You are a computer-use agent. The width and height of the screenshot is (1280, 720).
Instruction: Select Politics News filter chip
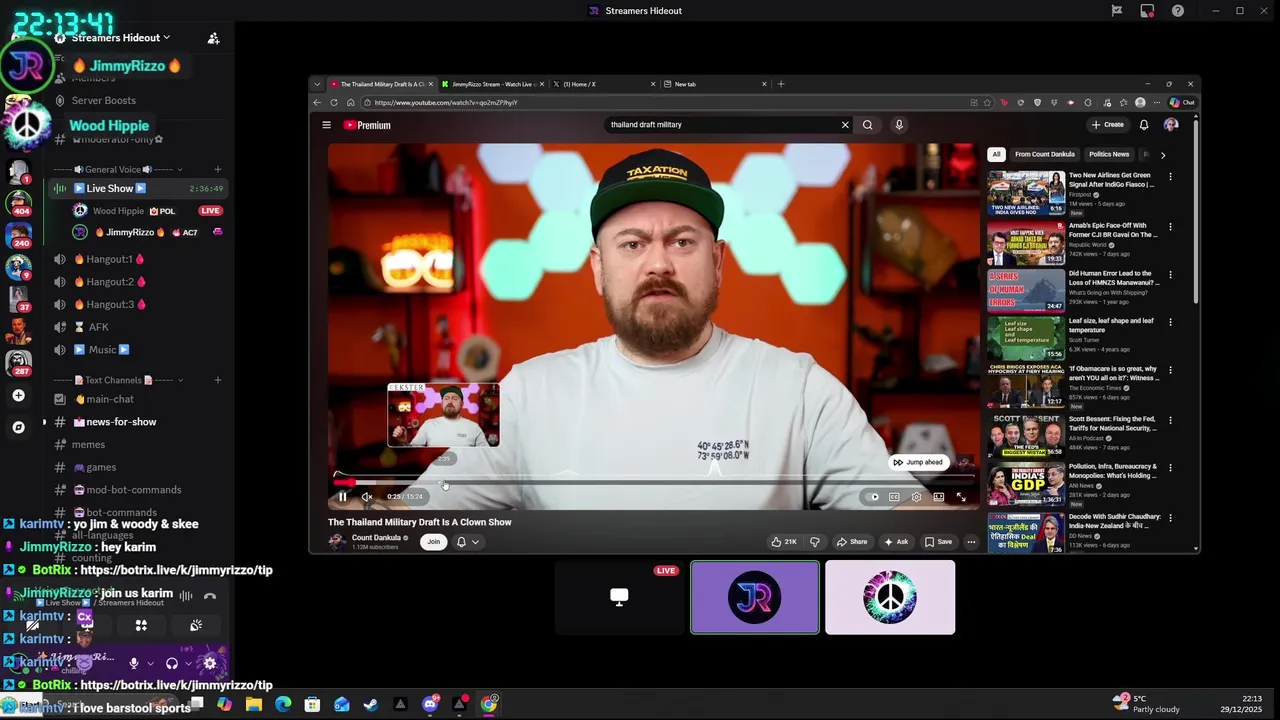[x=1108, y=155]
